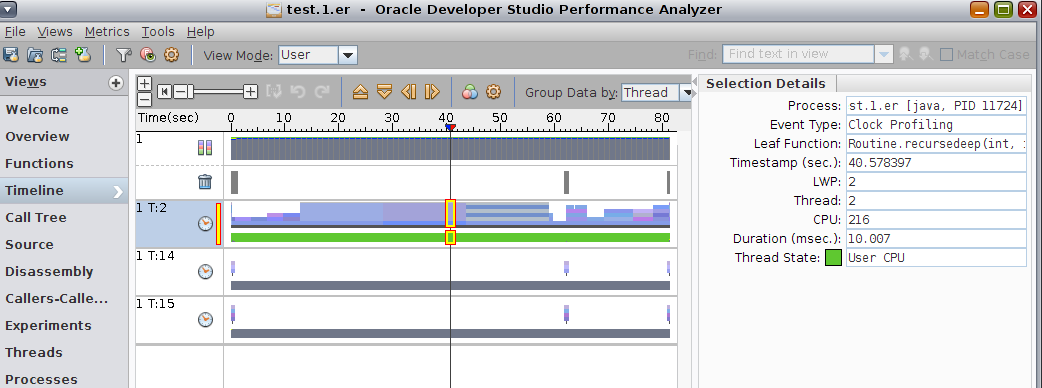
Task: Click minus button on zoom slider
Action: point(181,92)
